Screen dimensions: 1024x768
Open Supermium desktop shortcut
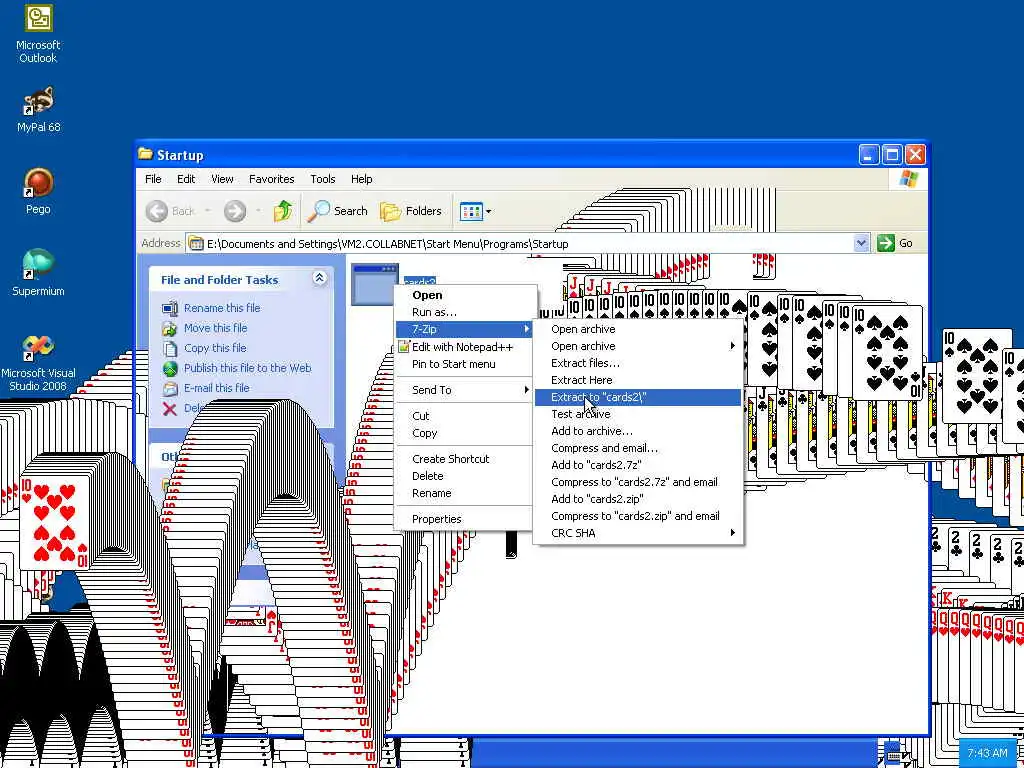click(x=38, y=273)
